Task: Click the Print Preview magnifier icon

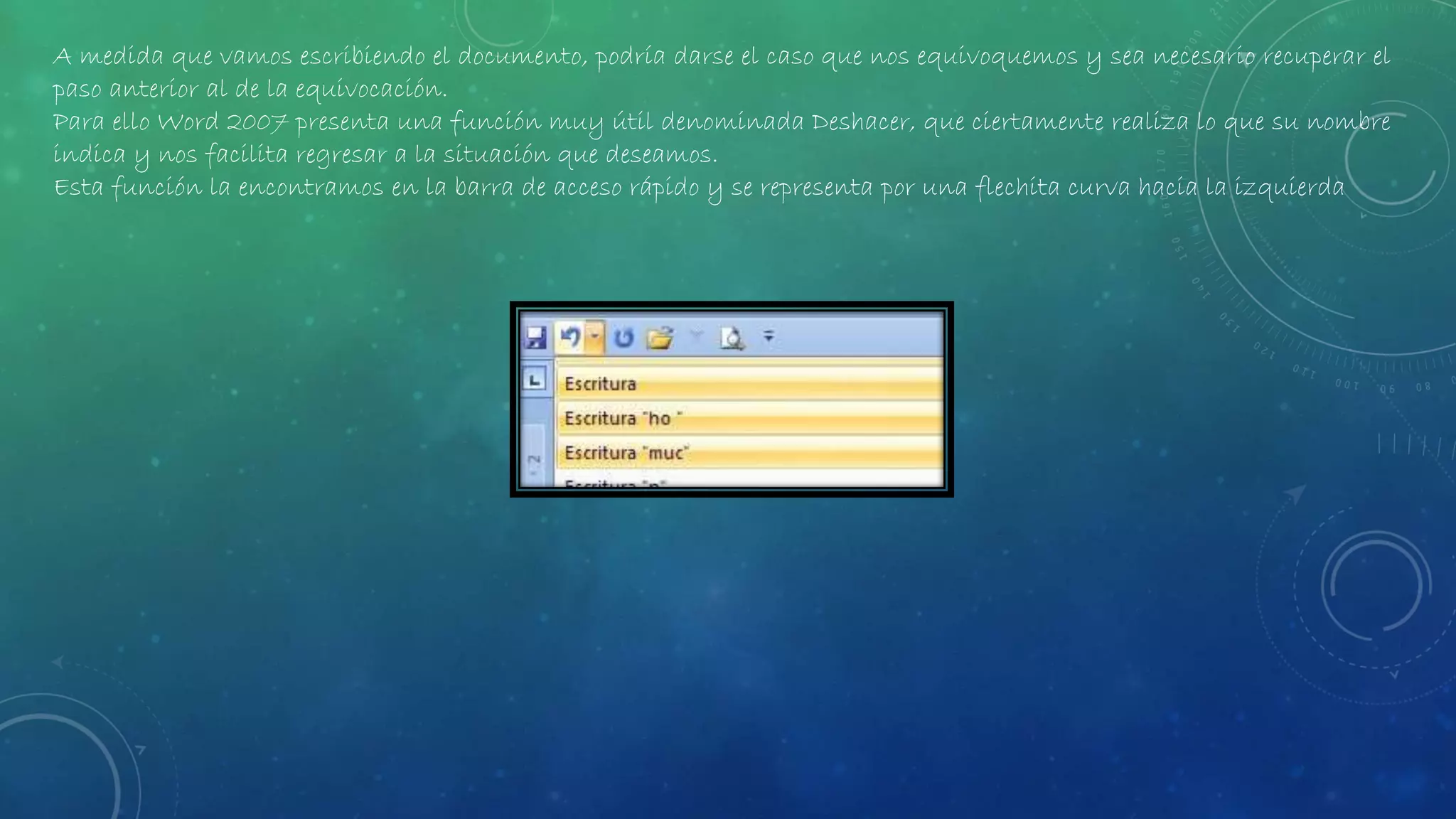Action: point(732,338)
